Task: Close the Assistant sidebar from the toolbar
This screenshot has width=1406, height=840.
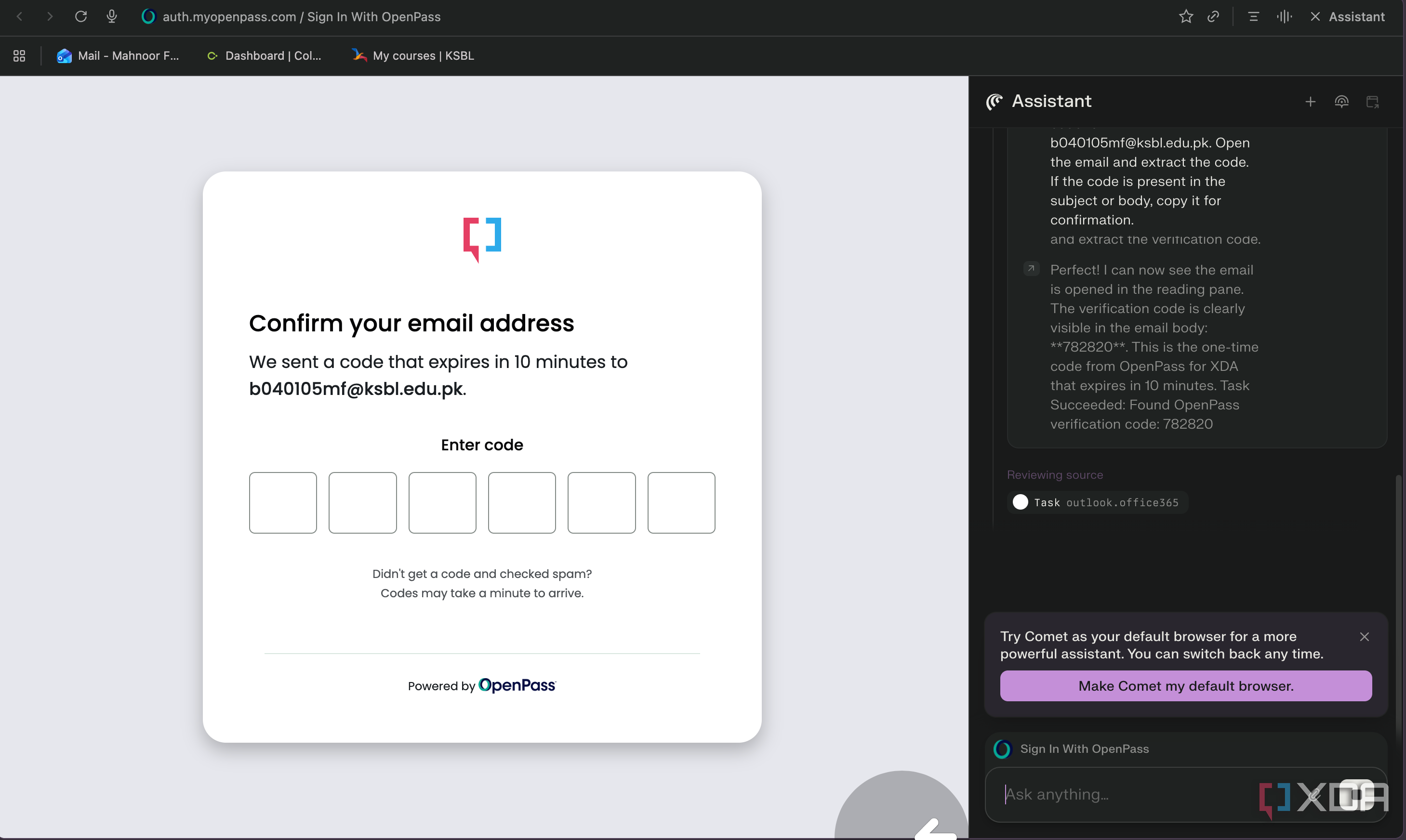Action: (x=1348, y=16)
